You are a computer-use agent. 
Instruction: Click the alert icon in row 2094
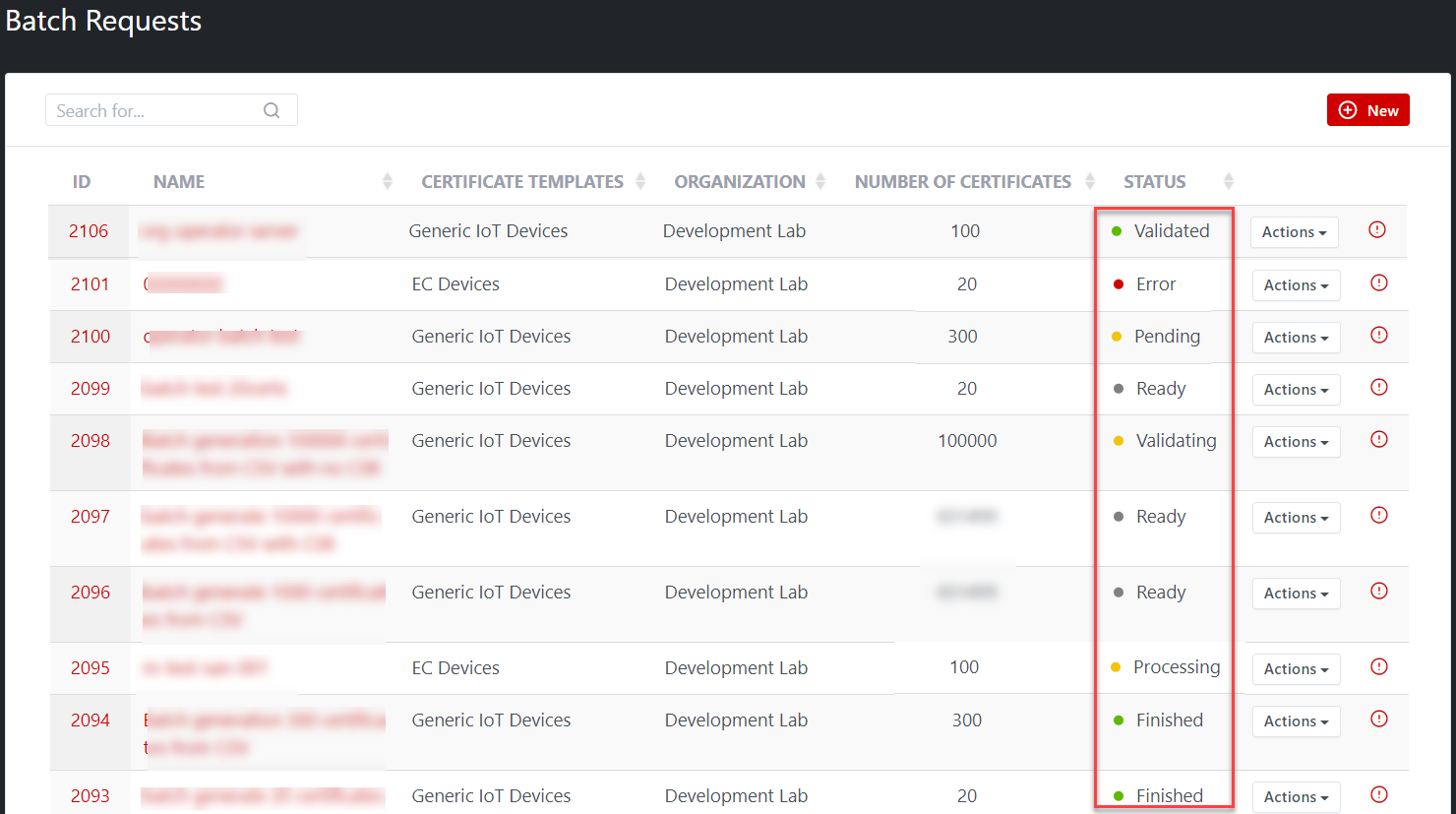click(1378, 719)
